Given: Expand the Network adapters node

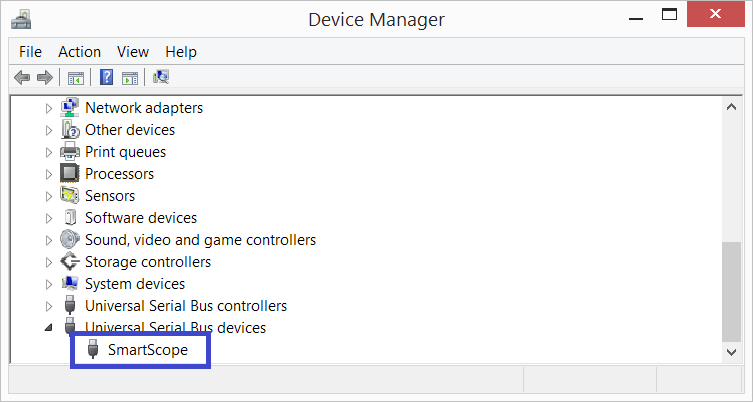Looking at the screenshot, I should 49,108.
